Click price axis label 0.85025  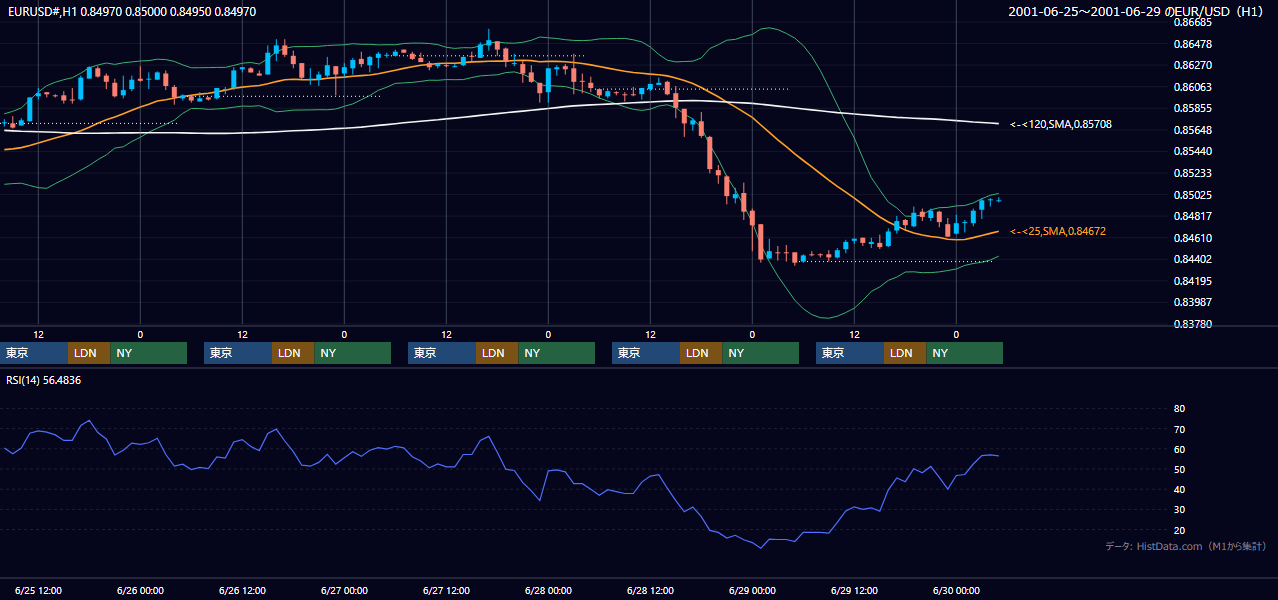1192,195
